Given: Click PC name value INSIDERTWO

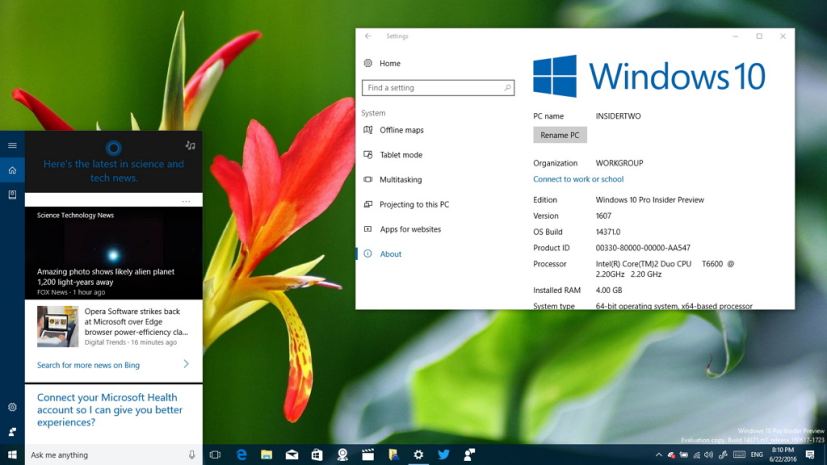Looking at the screenshot, I should pyautogui.click(x=618, y=116).
